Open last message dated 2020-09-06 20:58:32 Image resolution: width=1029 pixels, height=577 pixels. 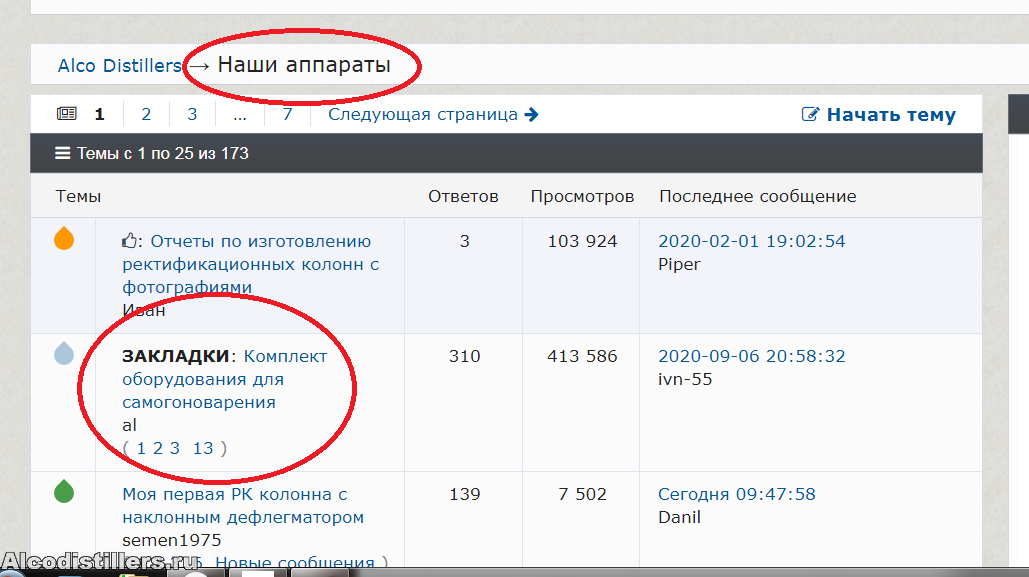point(751,356)
